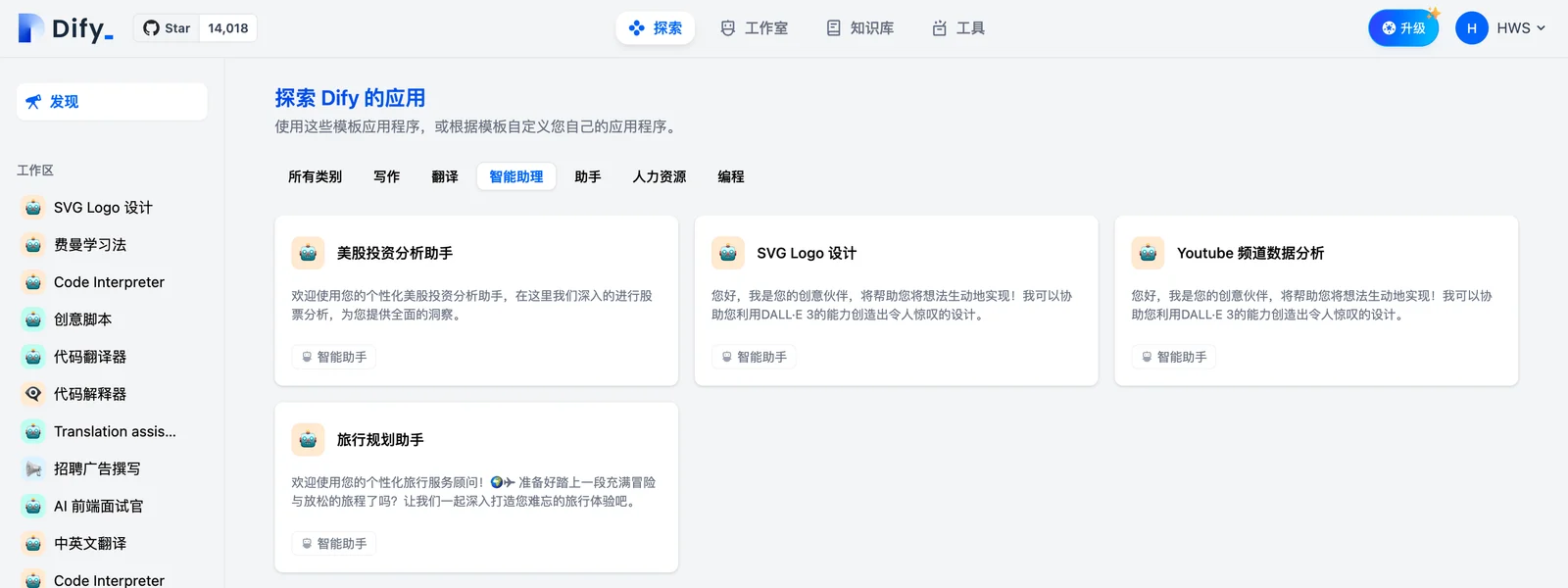1568x588 pixels.
Task: Click the SVG Logo 设计 card robot icon
Action: click(728, 253)
